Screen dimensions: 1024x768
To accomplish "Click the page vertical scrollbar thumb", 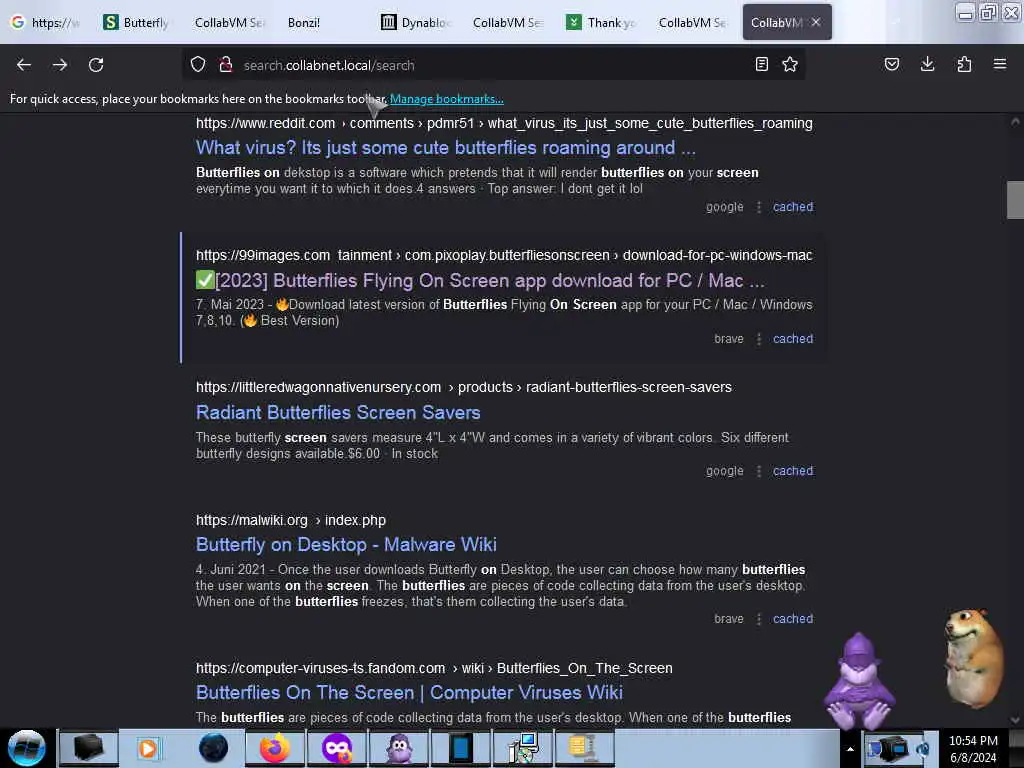I will pyautogui.click(x=1015, y=200).
